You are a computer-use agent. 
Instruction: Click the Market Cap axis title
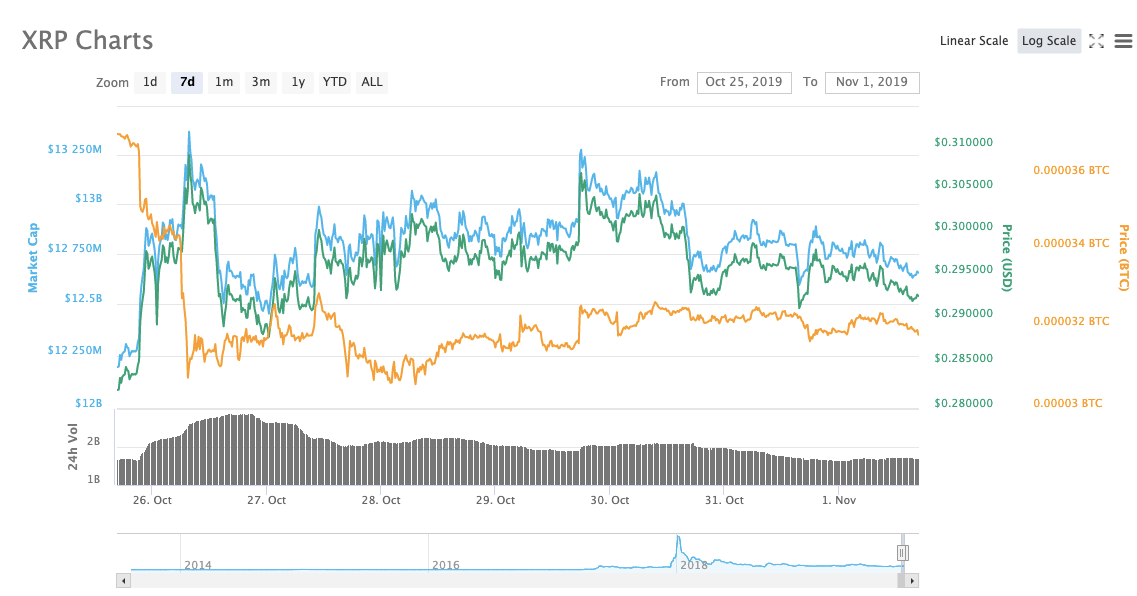point(33,258)
